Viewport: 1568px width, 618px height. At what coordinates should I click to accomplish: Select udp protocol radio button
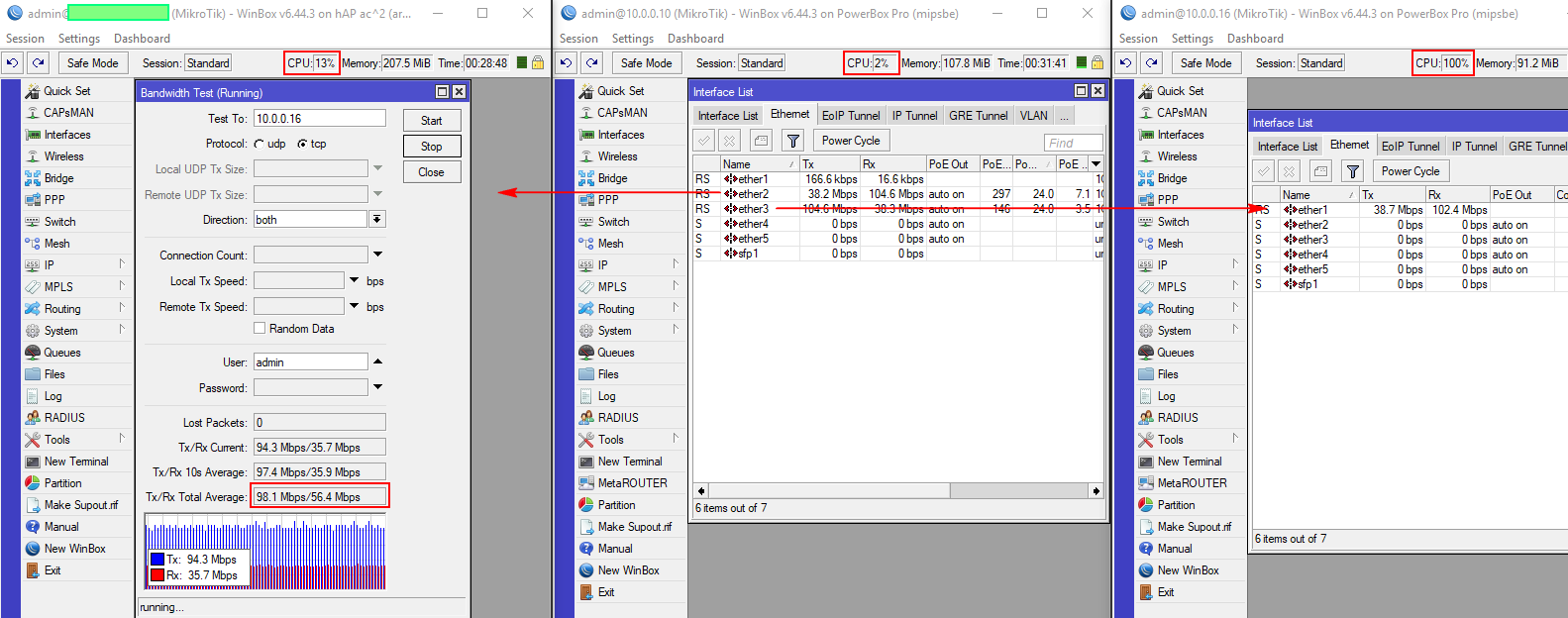260,144
